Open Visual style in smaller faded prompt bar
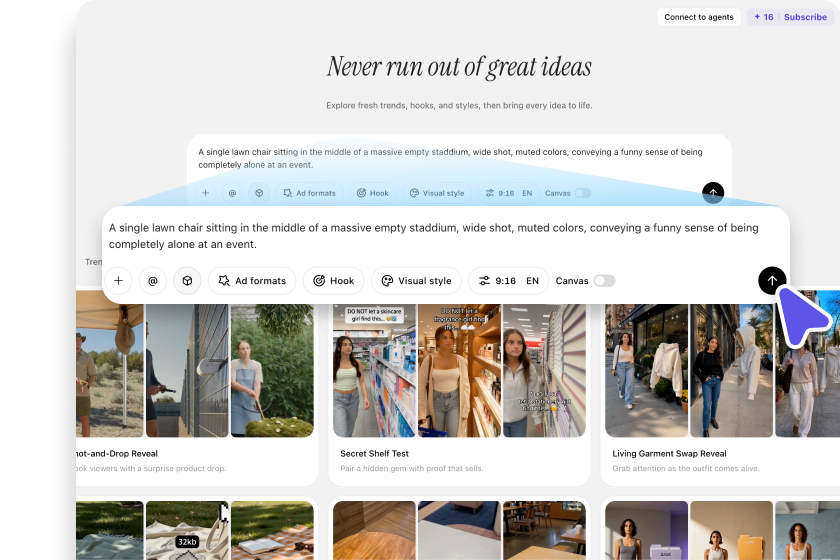The width and height of the screenshot is (840, 560). 437,193
